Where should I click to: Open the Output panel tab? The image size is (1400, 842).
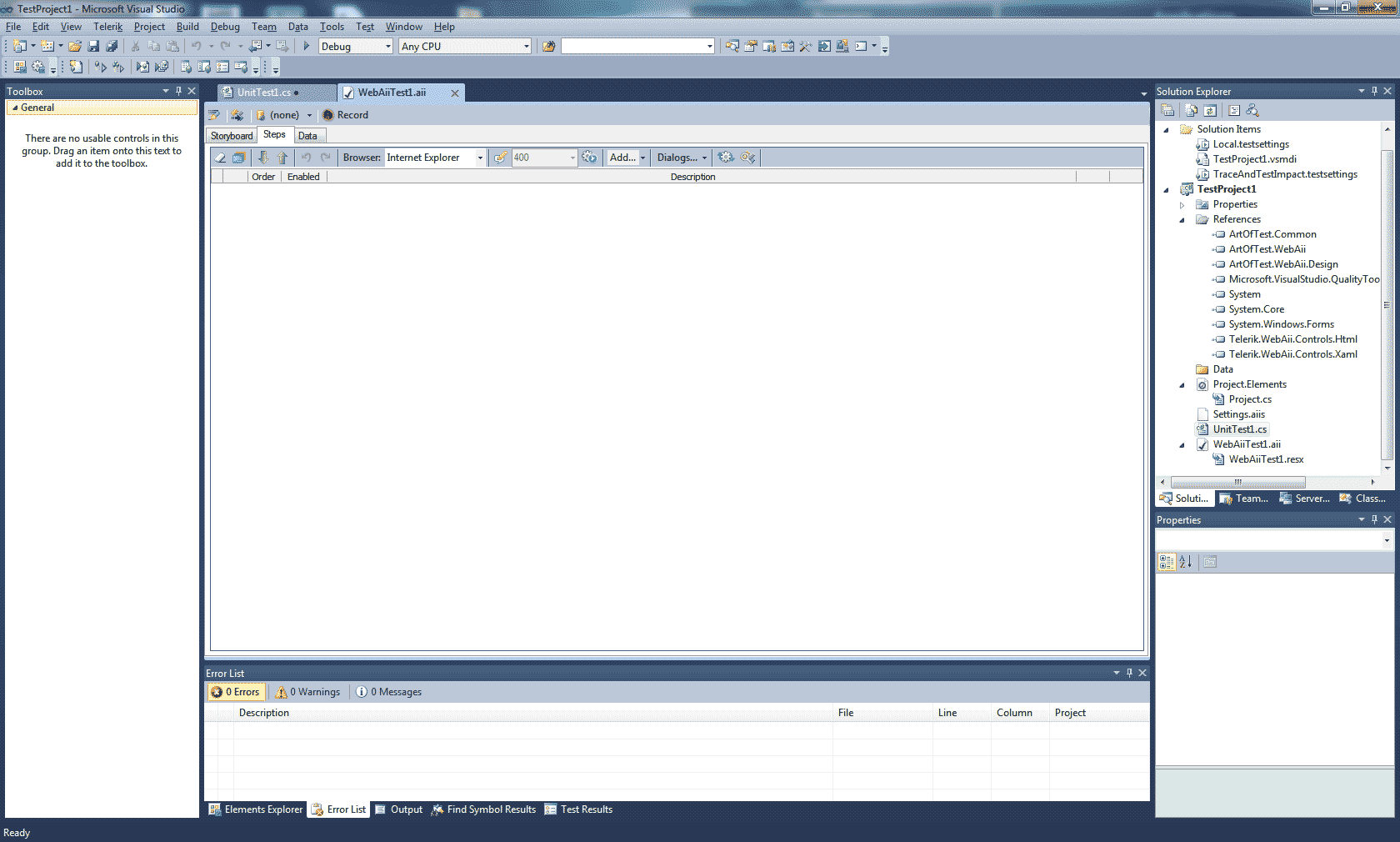[399, 809]
